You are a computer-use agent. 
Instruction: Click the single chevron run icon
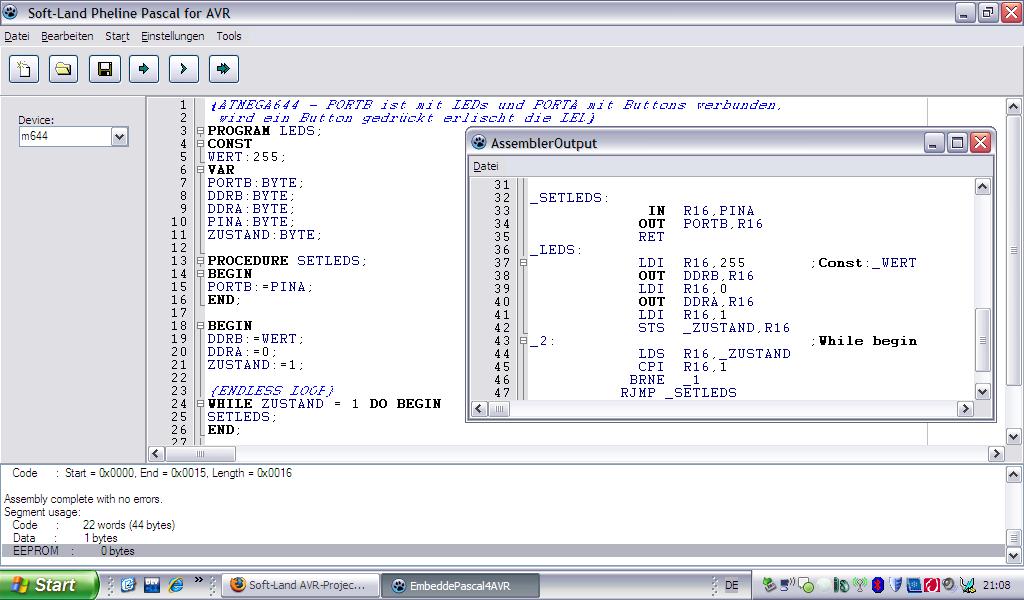coord(184,69)
